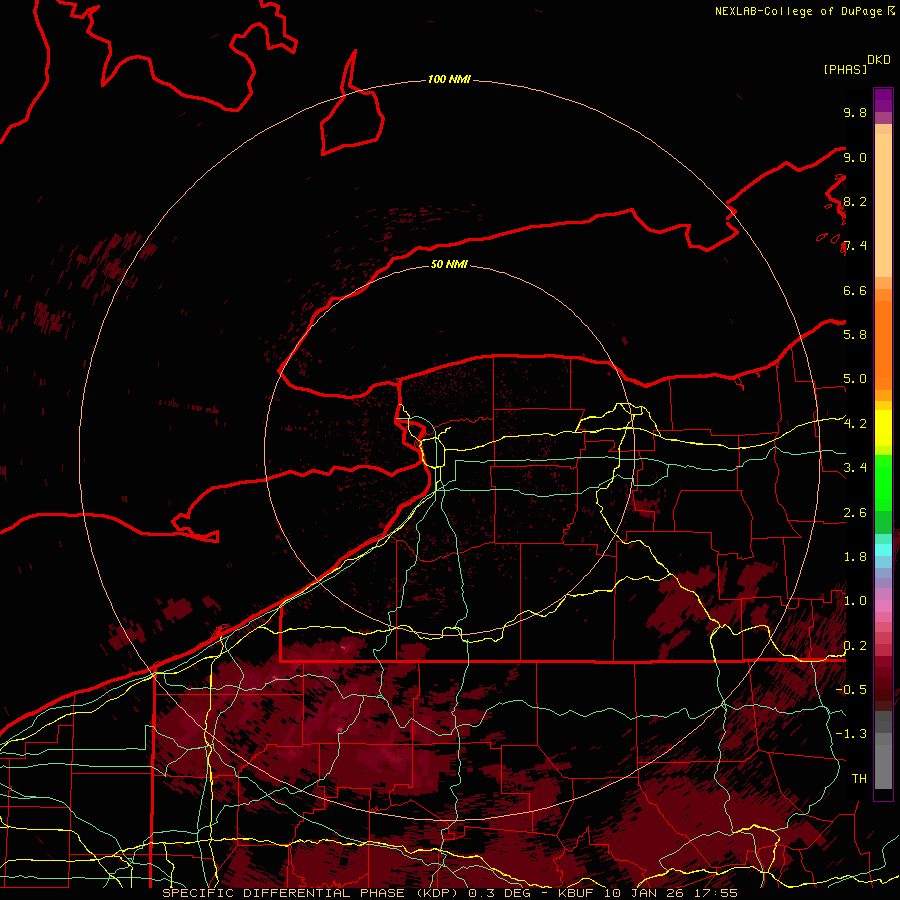Click the [PHAS] legend header
The height and width of the screenshot is (900, 900).
(845, 69)
